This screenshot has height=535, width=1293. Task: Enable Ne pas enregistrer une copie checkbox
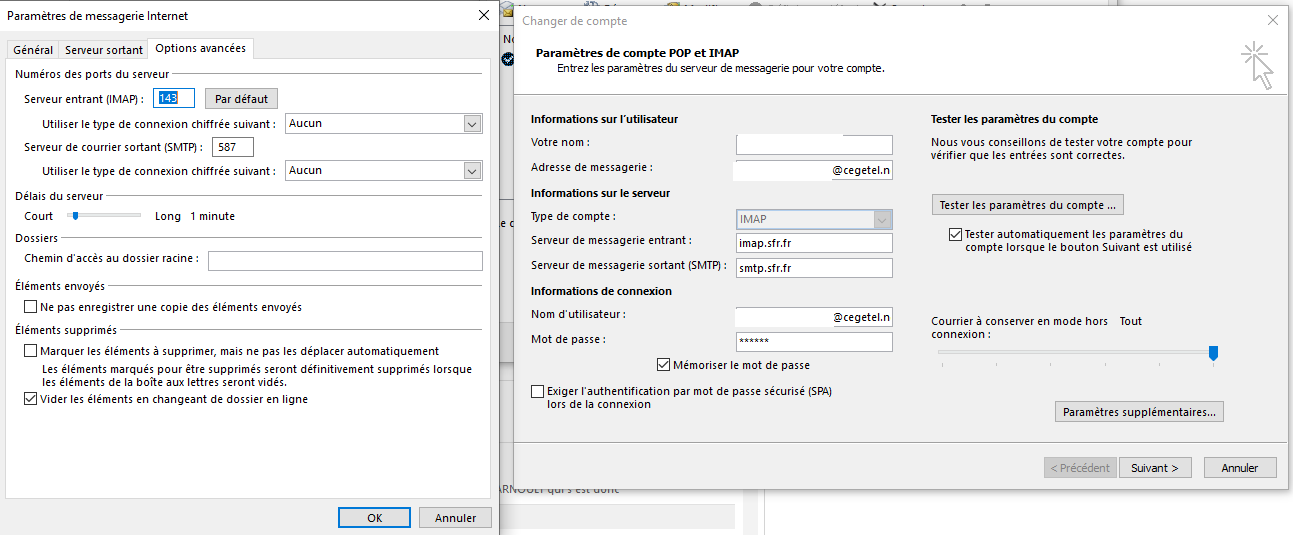coord(31,307)
